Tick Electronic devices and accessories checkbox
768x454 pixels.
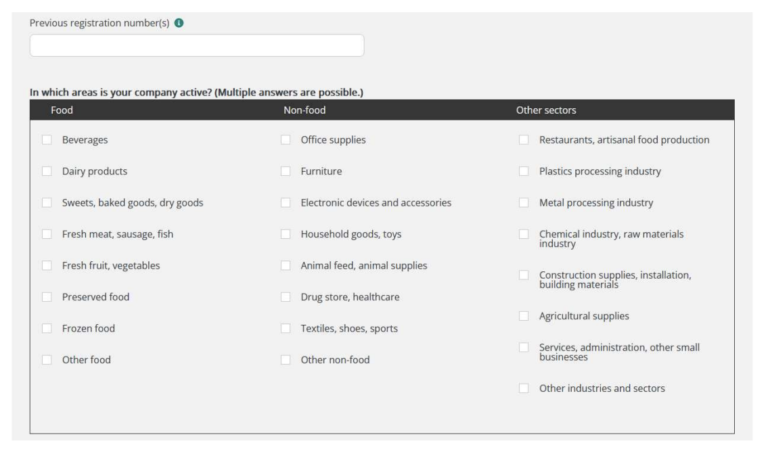[286, 203]
